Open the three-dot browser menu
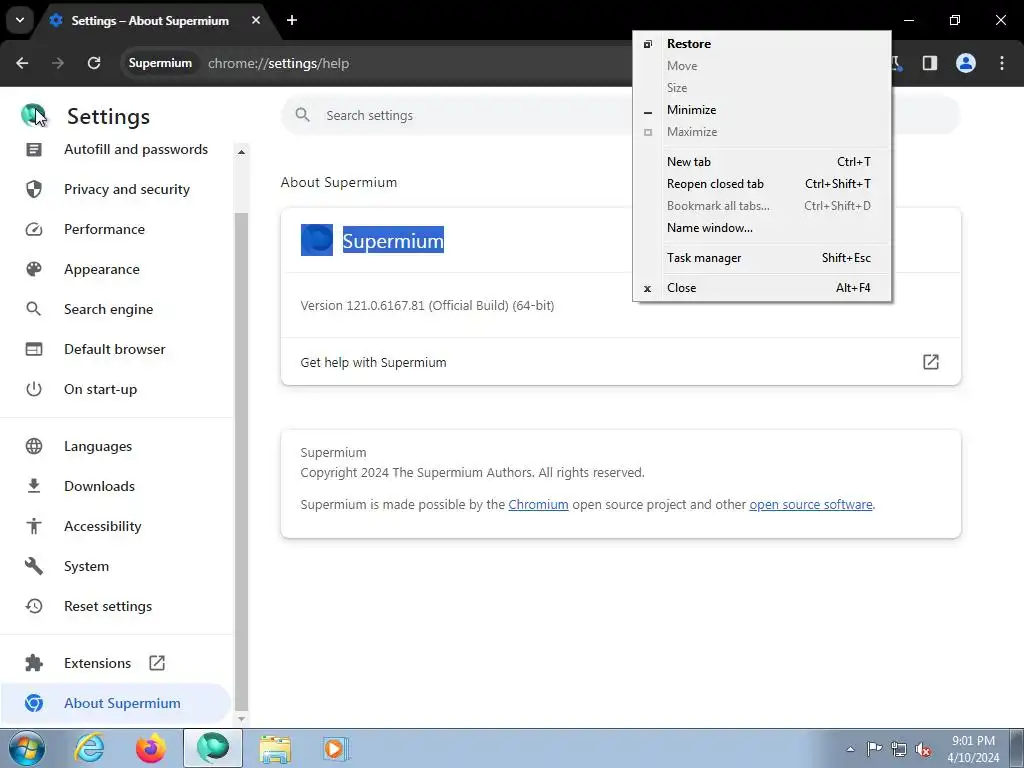Screen dimensions: 1024x768 pos(1002,63)
